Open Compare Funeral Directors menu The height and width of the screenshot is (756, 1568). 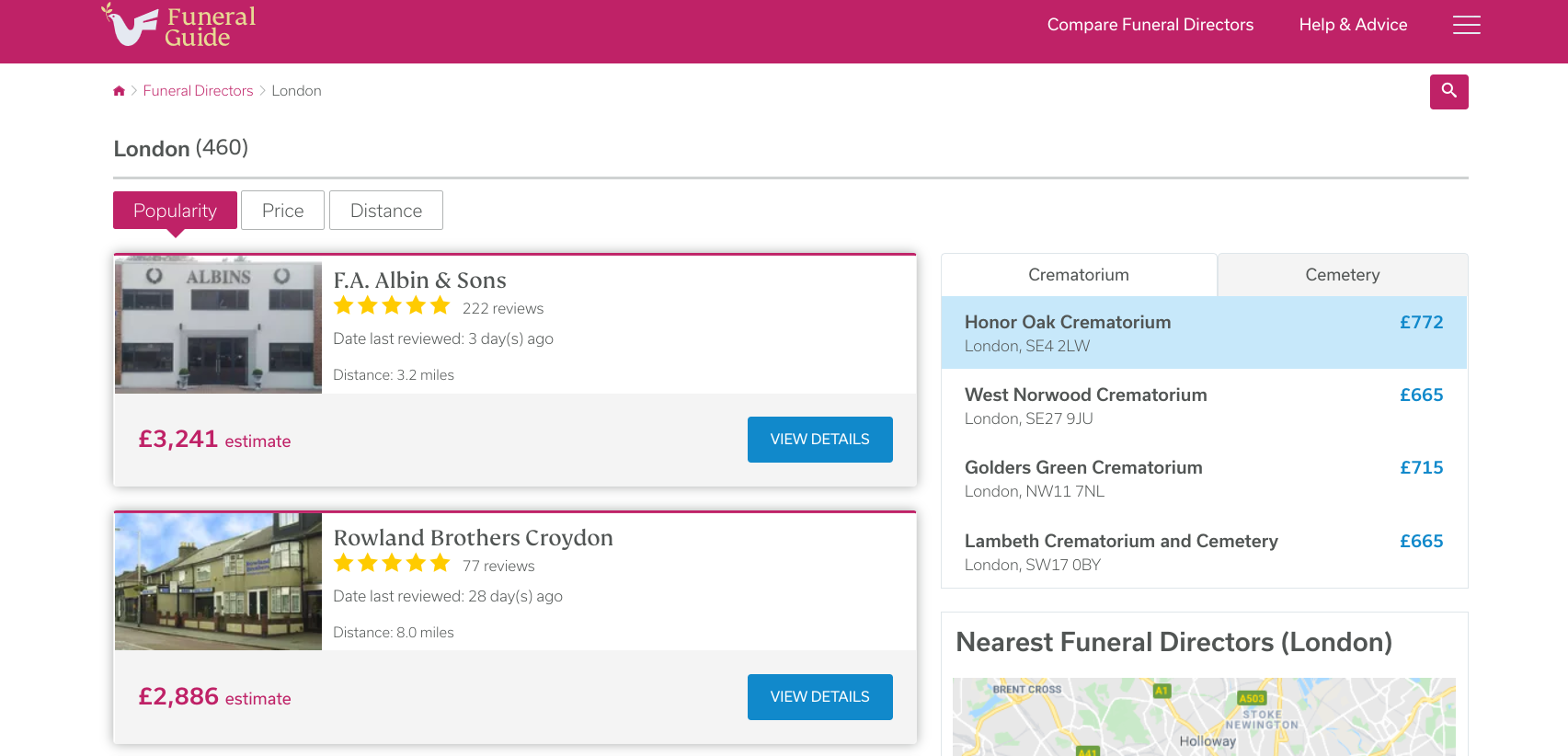pos(1150,25)
